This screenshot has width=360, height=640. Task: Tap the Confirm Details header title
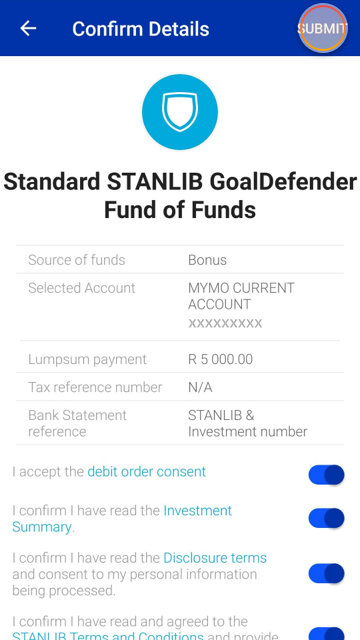click(x=141, y=29)
